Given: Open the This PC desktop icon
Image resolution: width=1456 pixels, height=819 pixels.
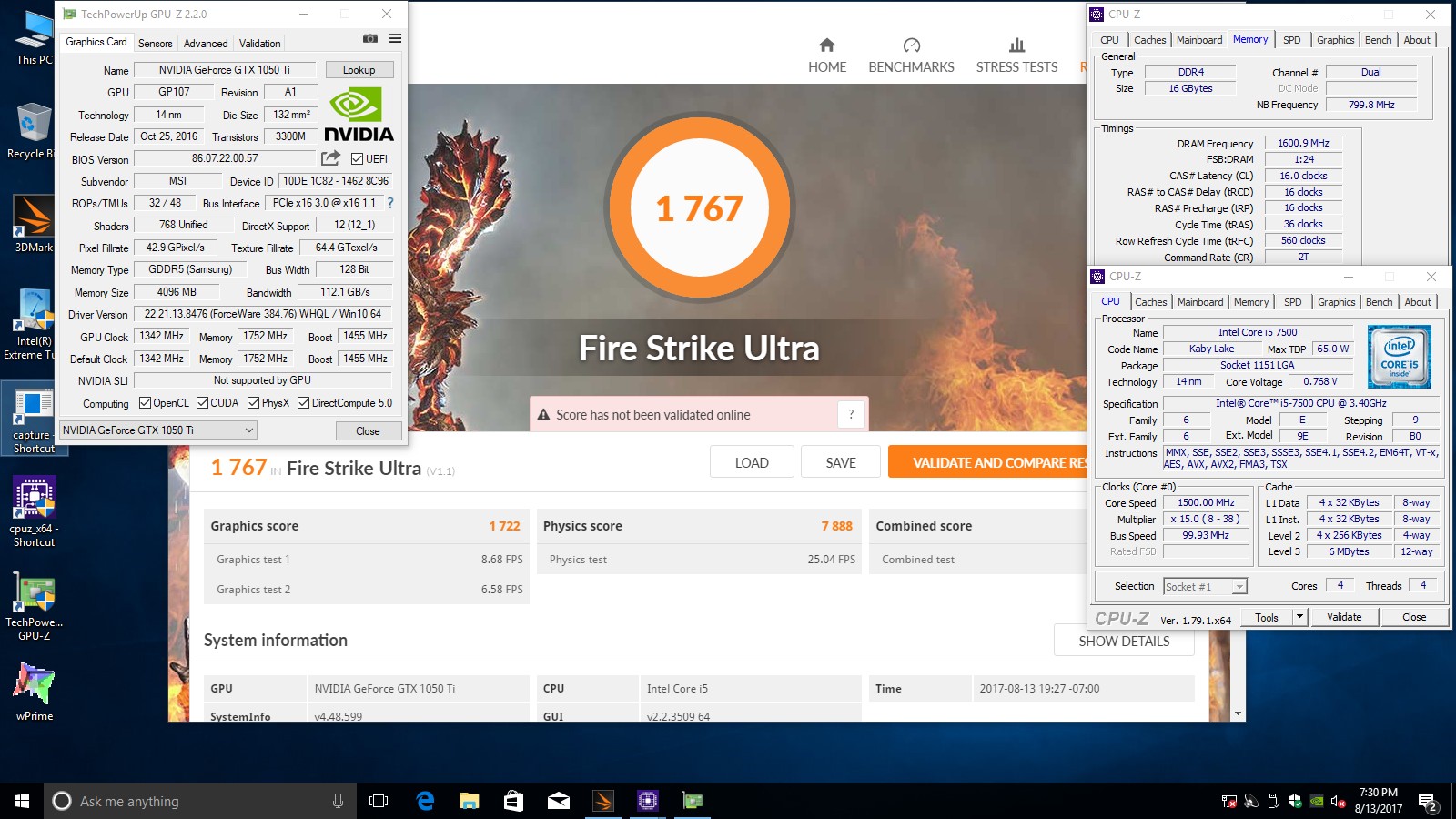Looking at the screenshot, I should tap(34, 38).
